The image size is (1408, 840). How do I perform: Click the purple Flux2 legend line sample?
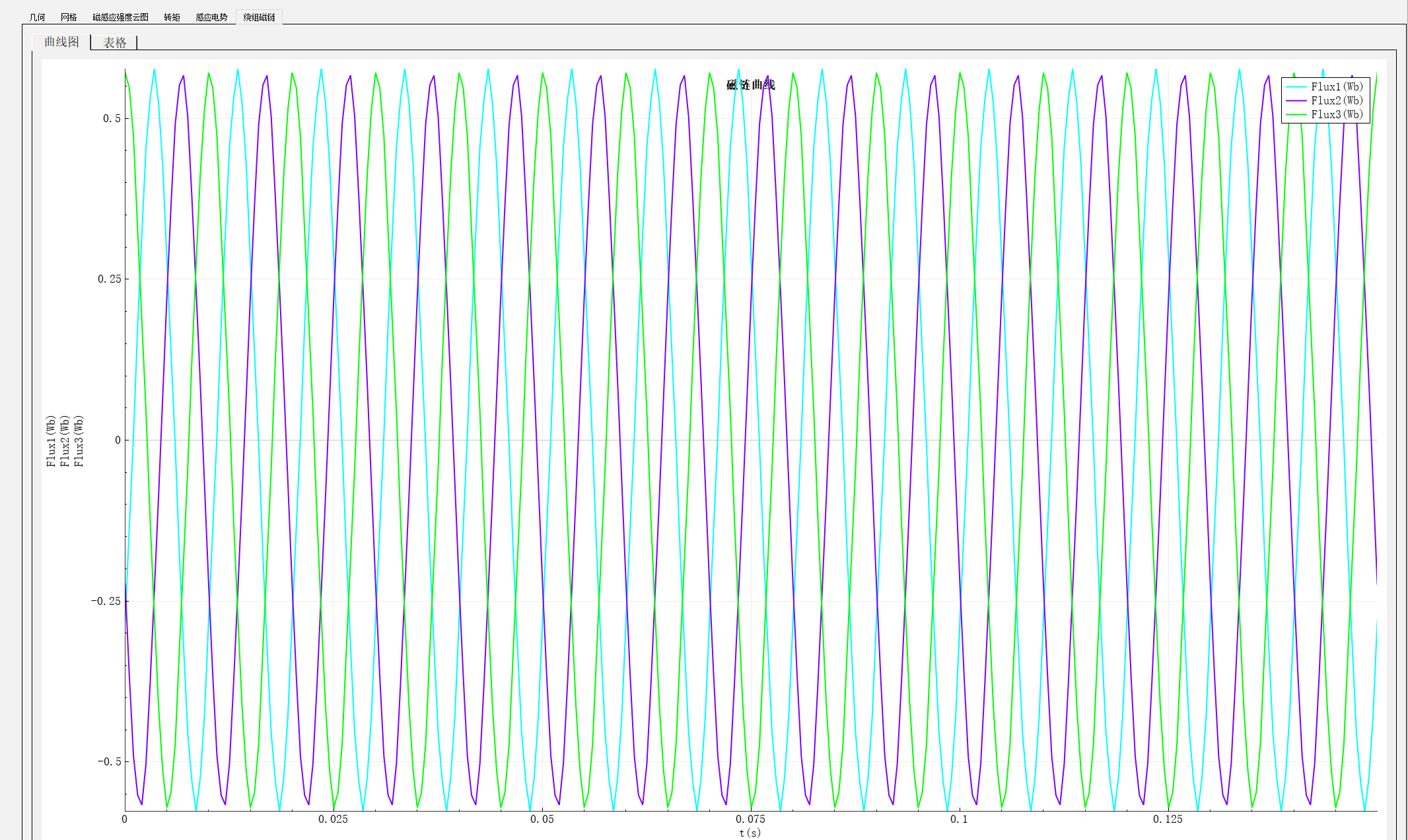(1296, 100)
